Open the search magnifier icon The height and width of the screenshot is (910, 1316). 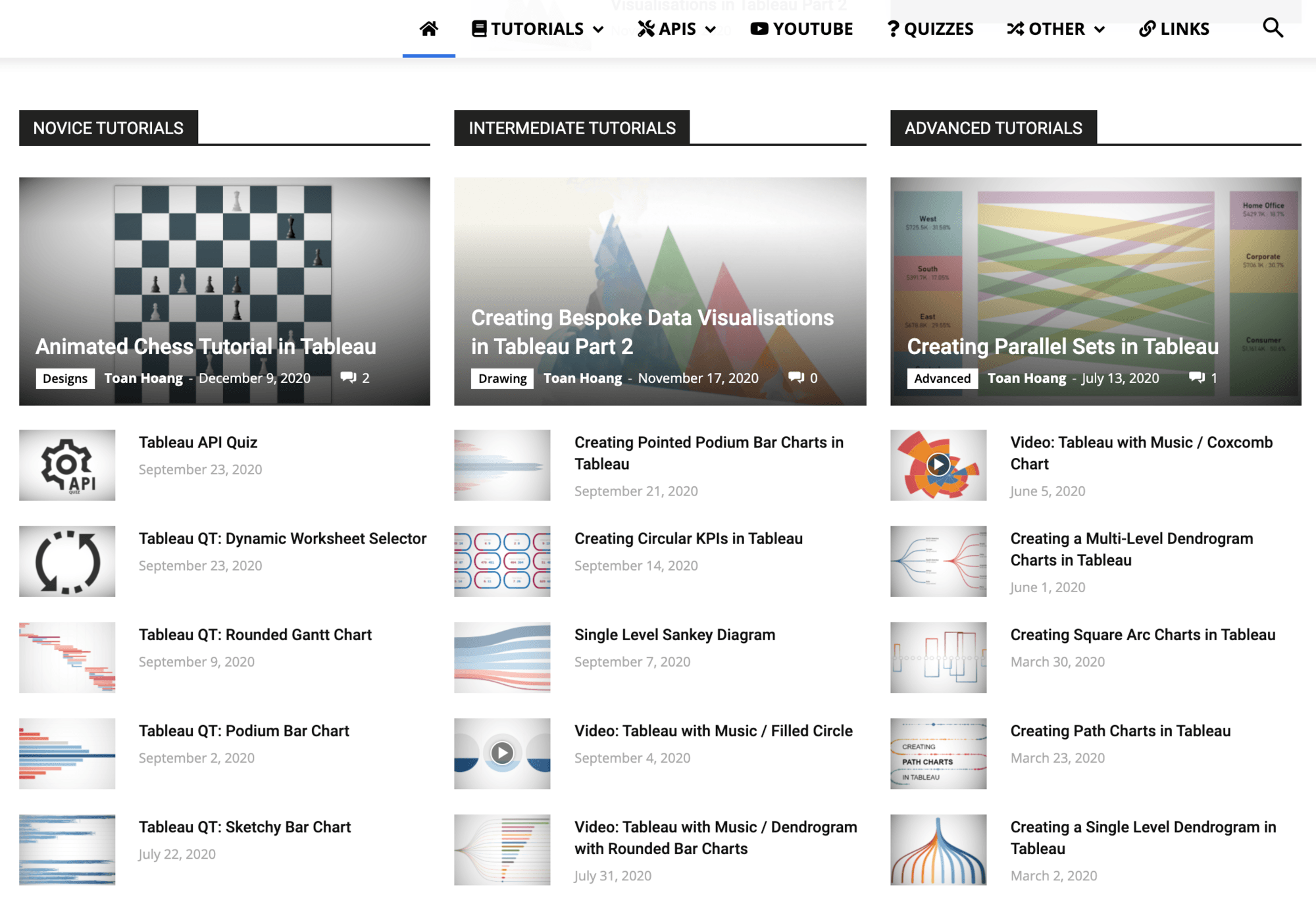(x=1273, y=28)
